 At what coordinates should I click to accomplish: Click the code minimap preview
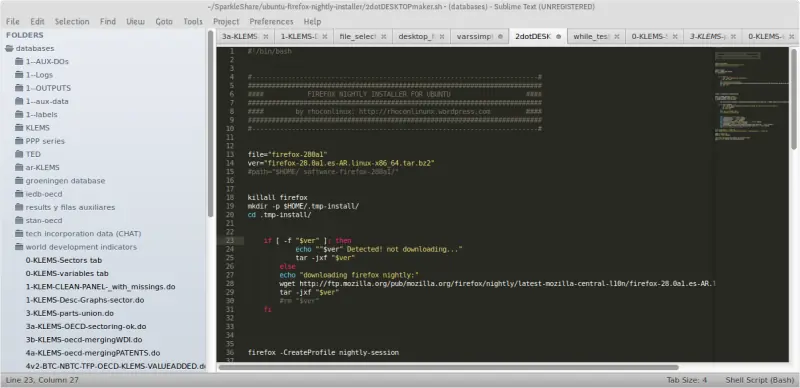coord(751,97)
